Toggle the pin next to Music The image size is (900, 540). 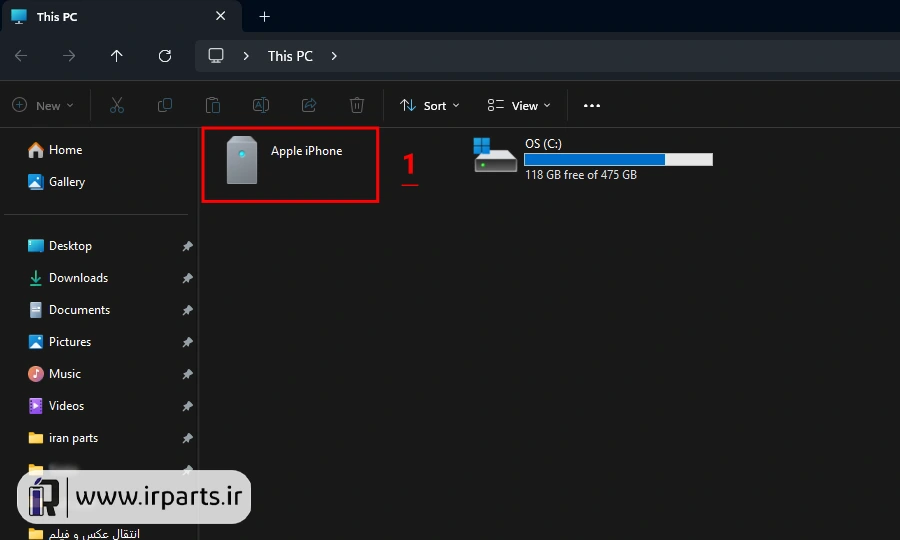(187, 374)
